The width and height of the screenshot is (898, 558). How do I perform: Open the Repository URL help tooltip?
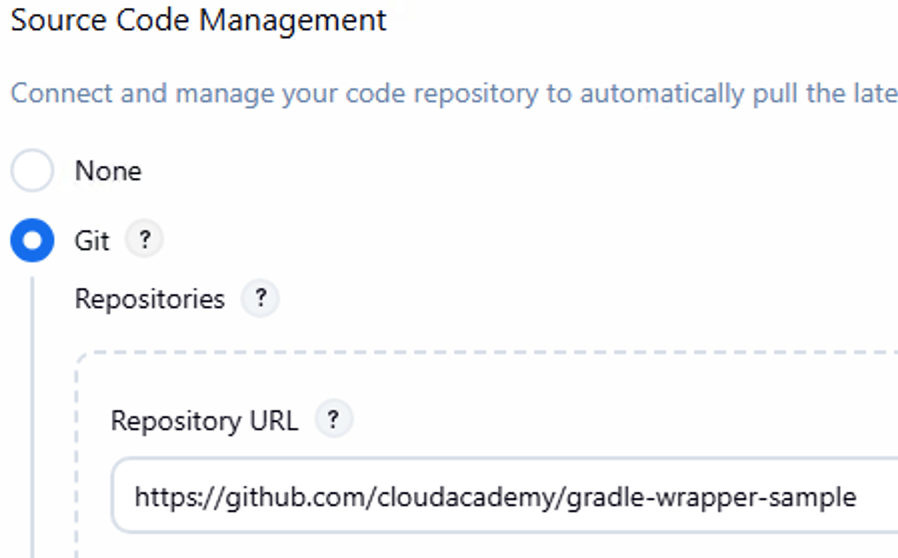coord(333,421)
